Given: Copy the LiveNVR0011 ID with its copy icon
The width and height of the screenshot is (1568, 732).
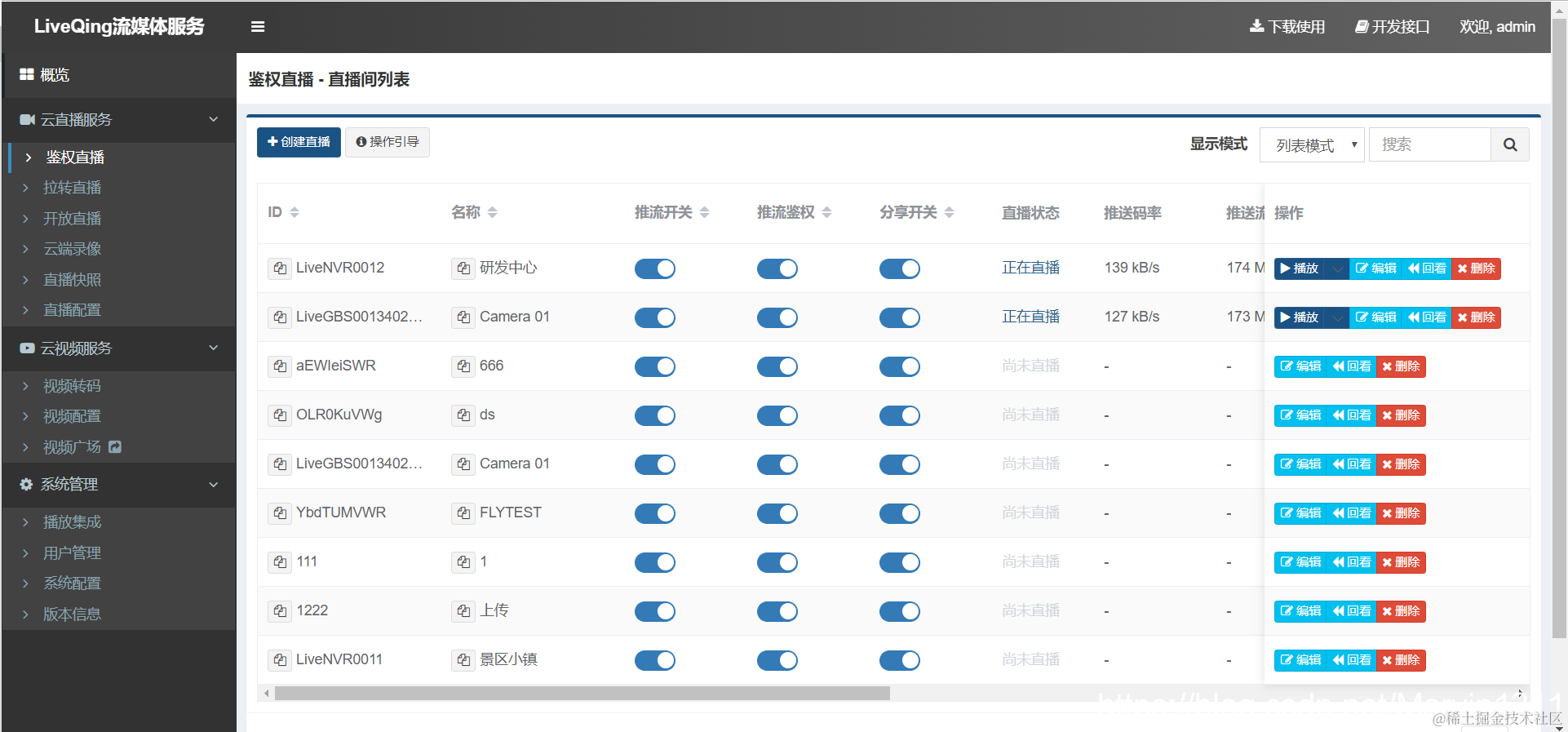Looking at the screenshot, I should click(280, 660).
